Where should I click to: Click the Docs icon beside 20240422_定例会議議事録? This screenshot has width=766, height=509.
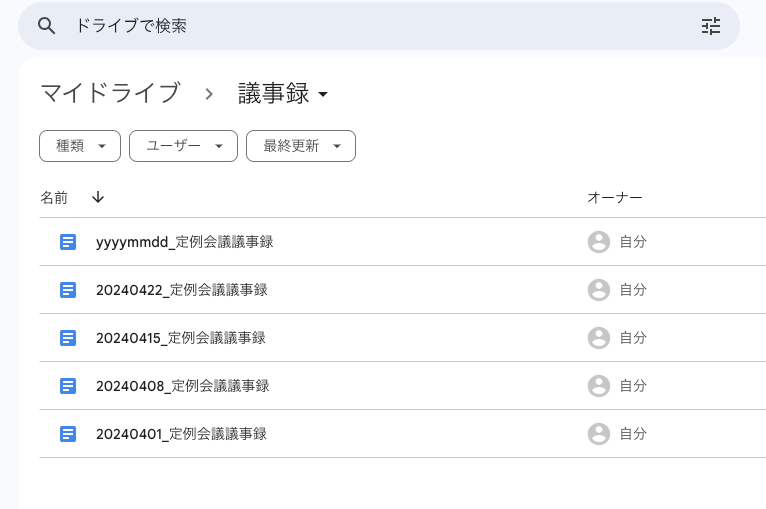pos(68,290)
